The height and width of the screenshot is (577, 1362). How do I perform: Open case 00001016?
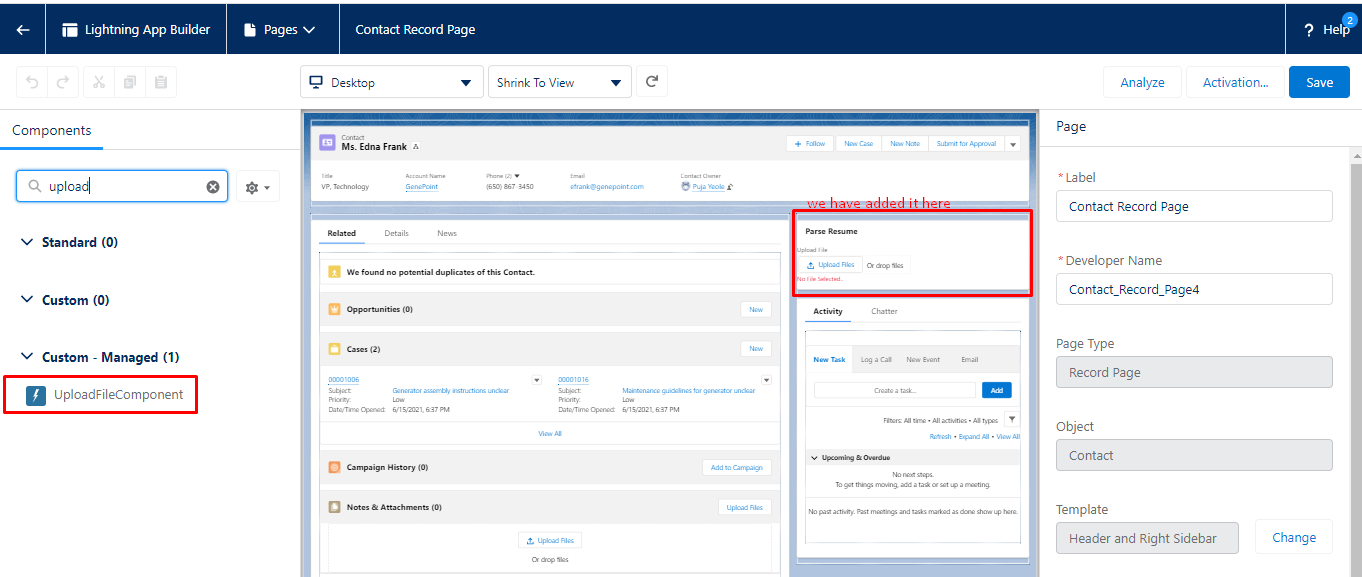click(573, 380)
